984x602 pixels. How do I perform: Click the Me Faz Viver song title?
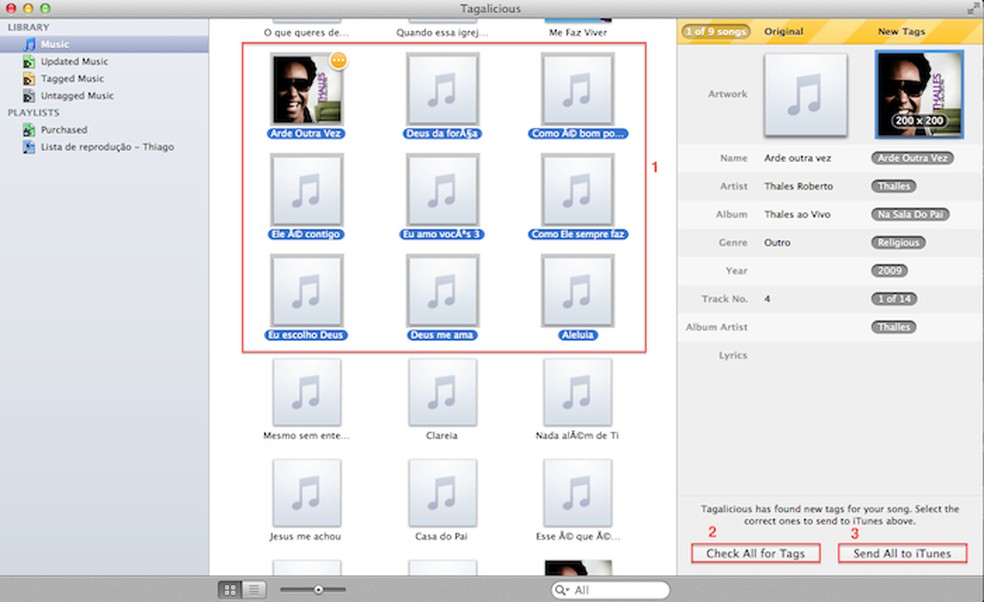(x=578, y=33)
